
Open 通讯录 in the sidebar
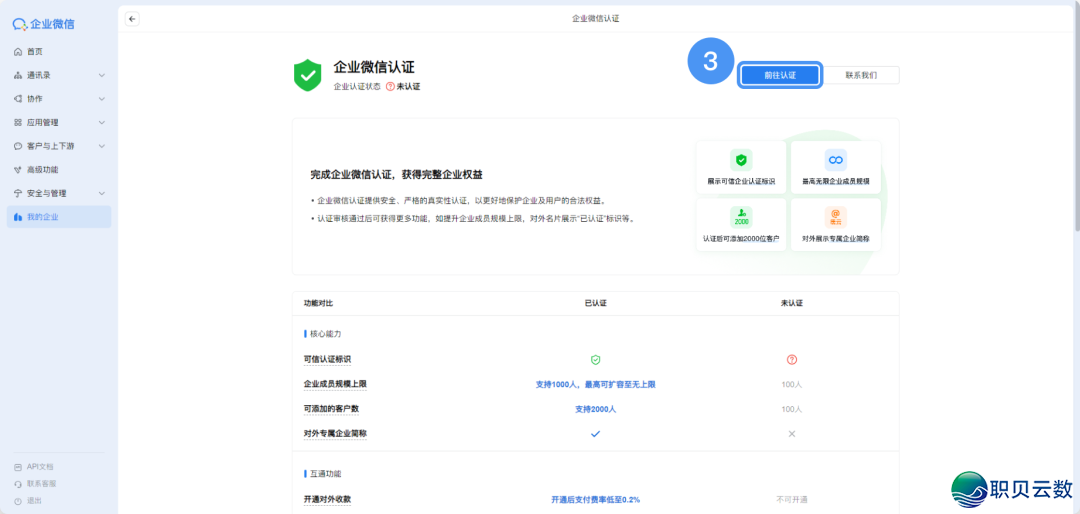[59, 75]
